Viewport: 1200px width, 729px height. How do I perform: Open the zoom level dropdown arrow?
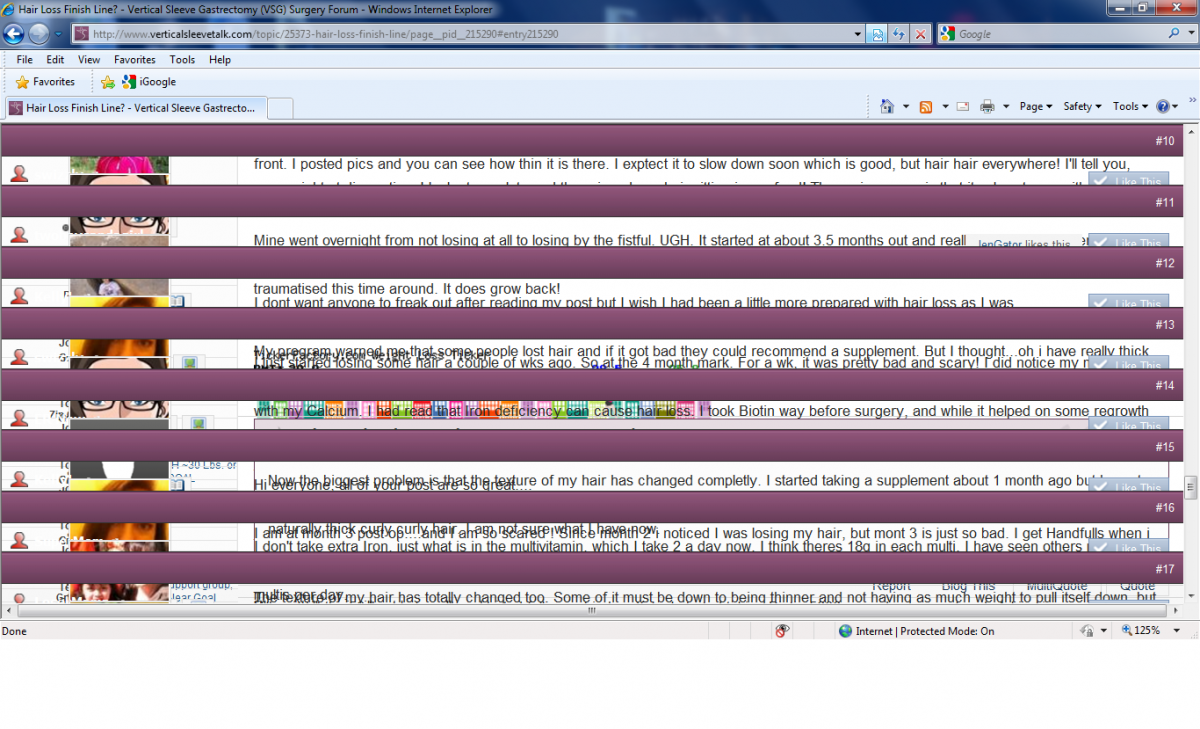(1177, 631)
